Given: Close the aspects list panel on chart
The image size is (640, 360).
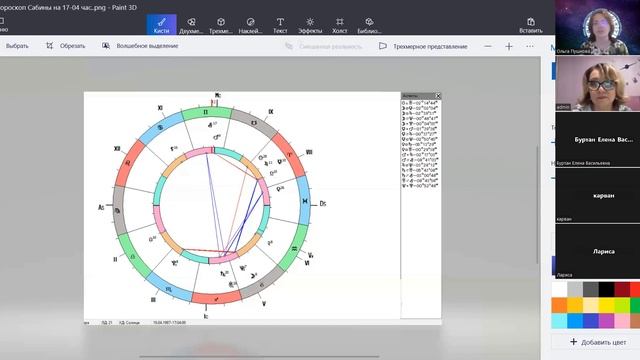Looking at the screenshot, I should (x=438, y=96).
